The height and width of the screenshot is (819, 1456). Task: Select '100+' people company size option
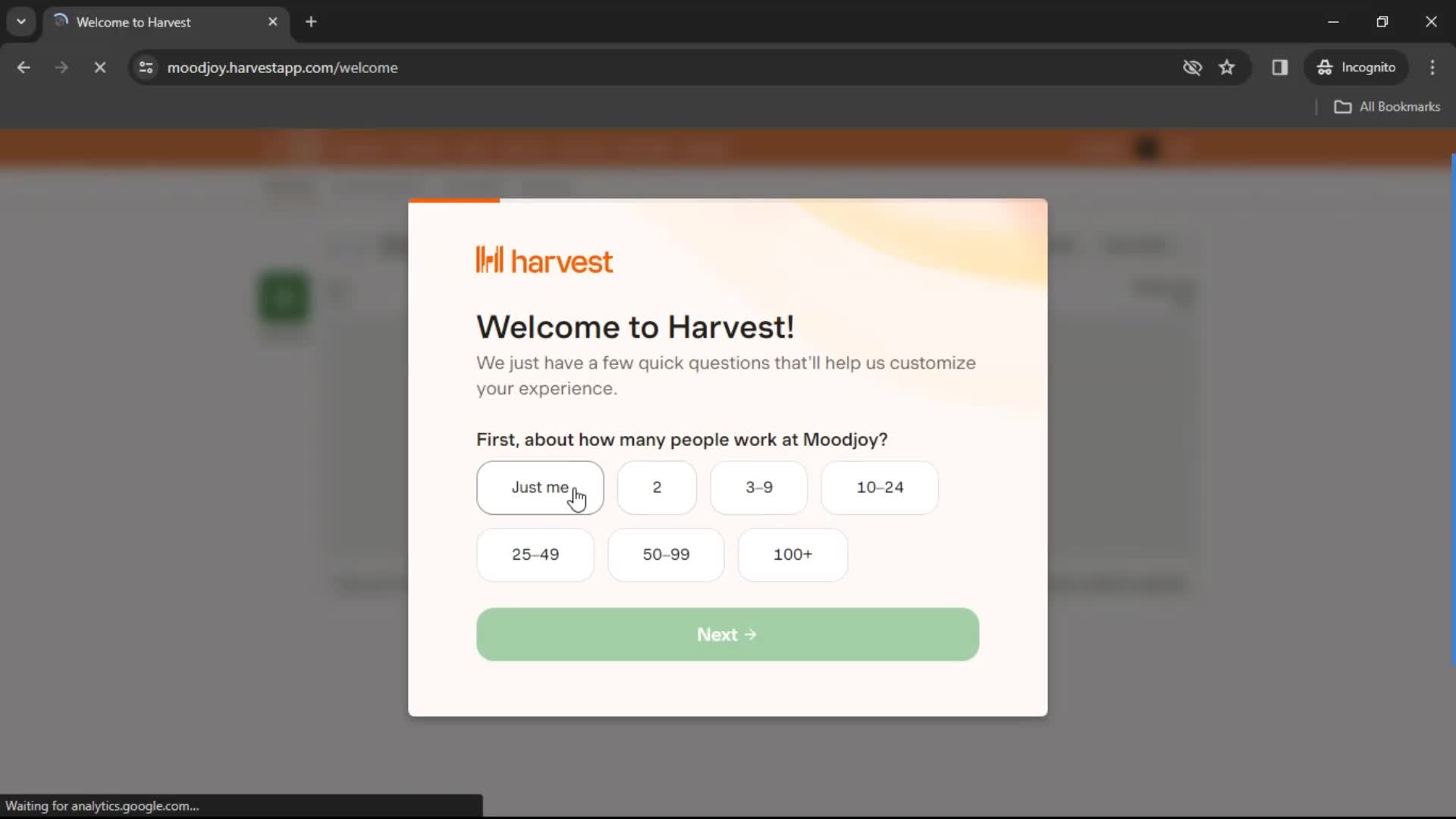click(793, 554)
